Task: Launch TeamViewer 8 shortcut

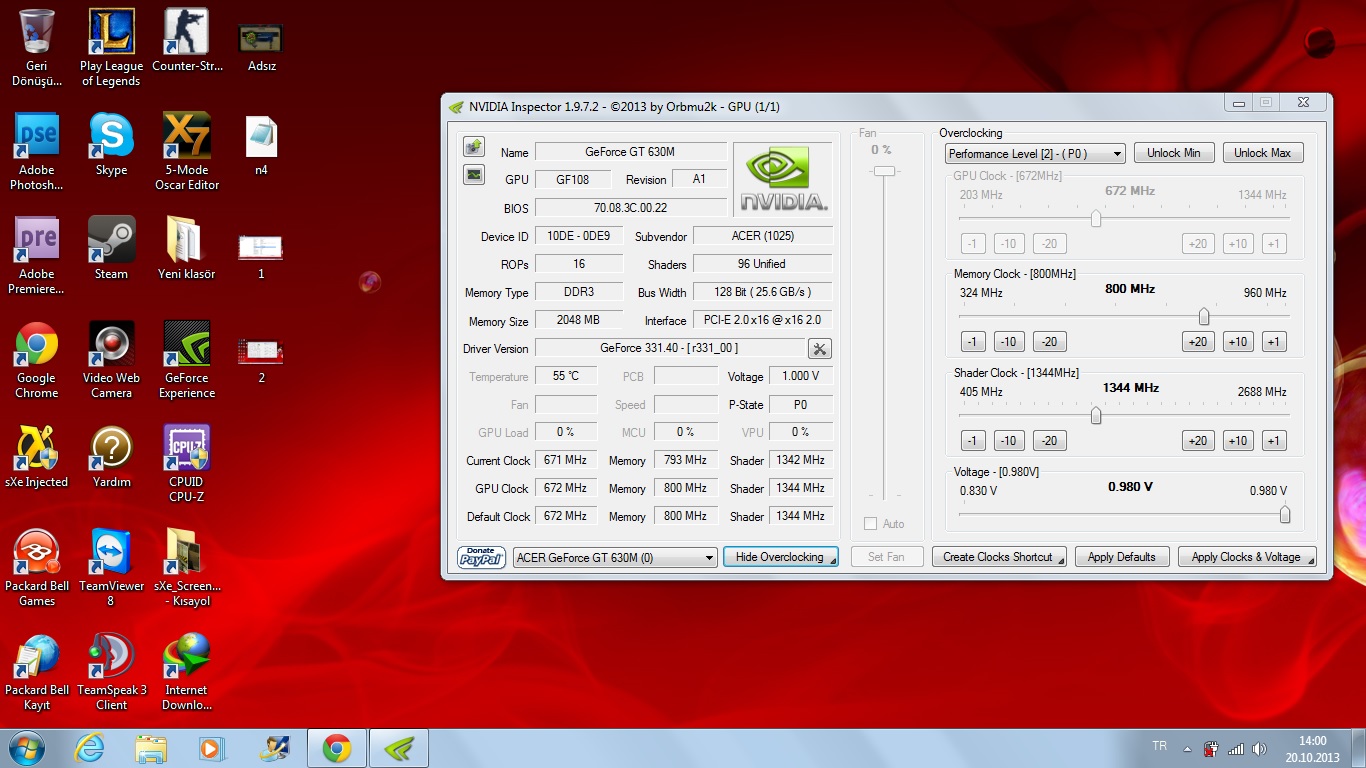Action: 111,567
